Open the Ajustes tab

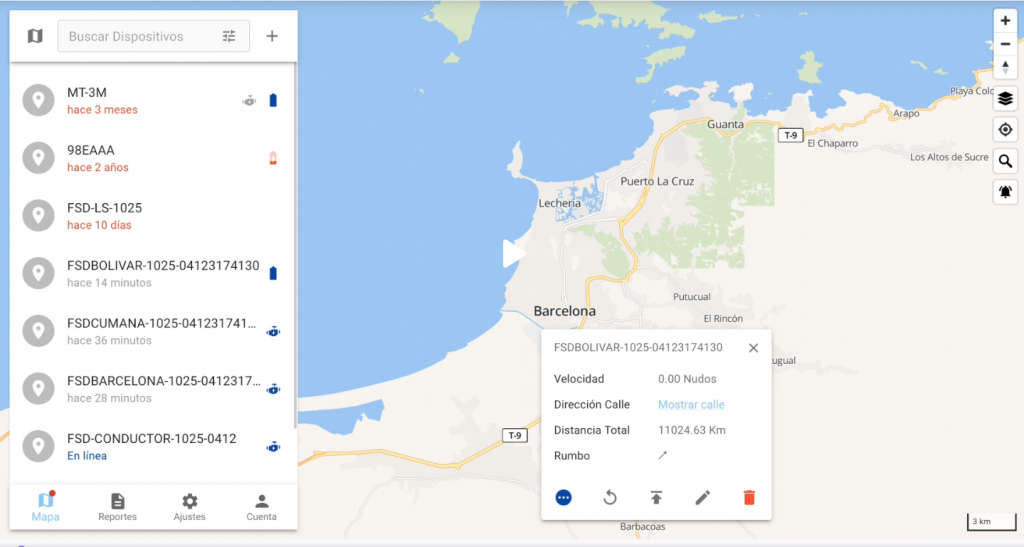coord(189,507)
